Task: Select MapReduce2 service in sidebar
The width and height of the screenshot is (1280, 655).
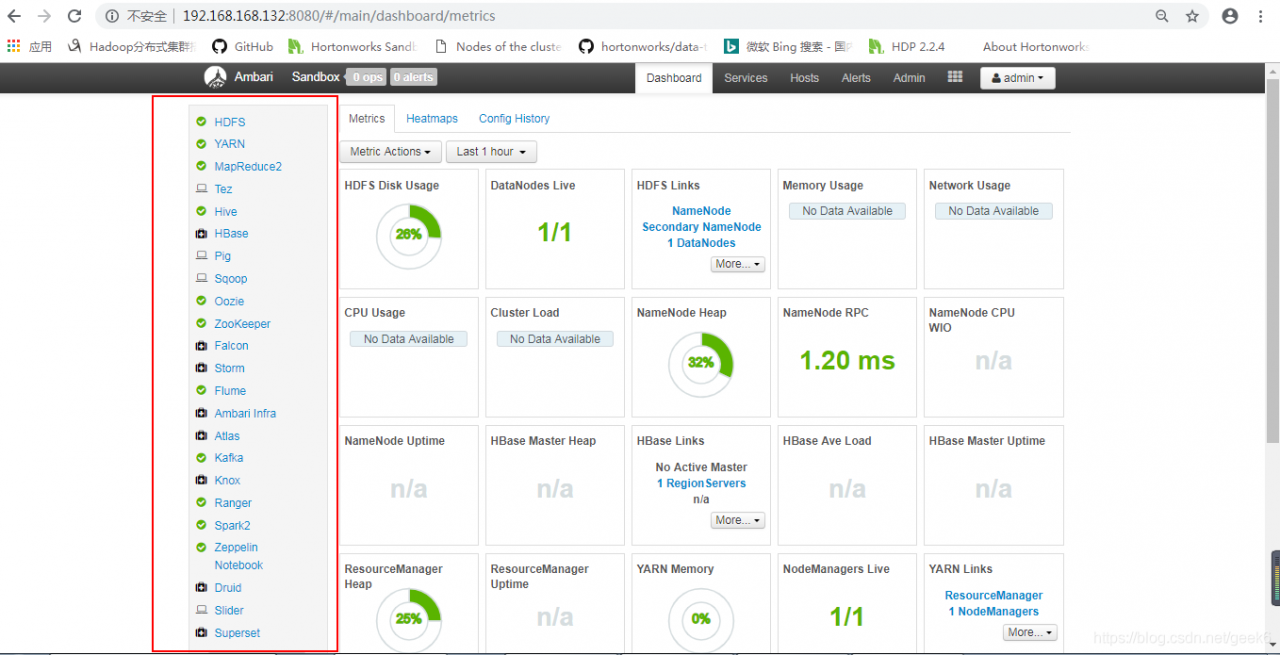Action: 248,167
